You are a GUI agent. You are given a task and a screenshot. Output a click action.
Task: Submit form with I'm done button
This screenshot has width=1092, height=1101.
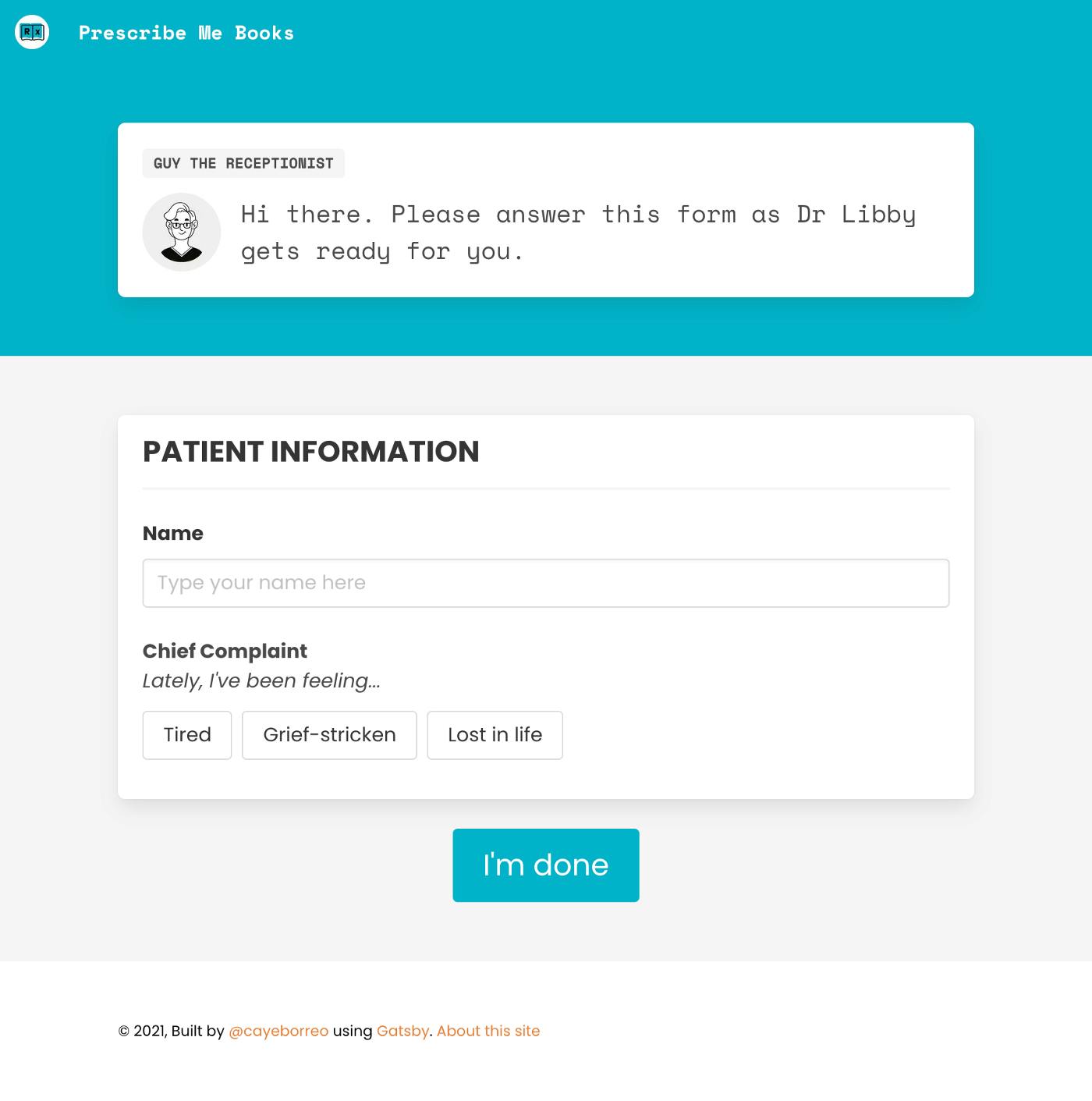[546, 865]
